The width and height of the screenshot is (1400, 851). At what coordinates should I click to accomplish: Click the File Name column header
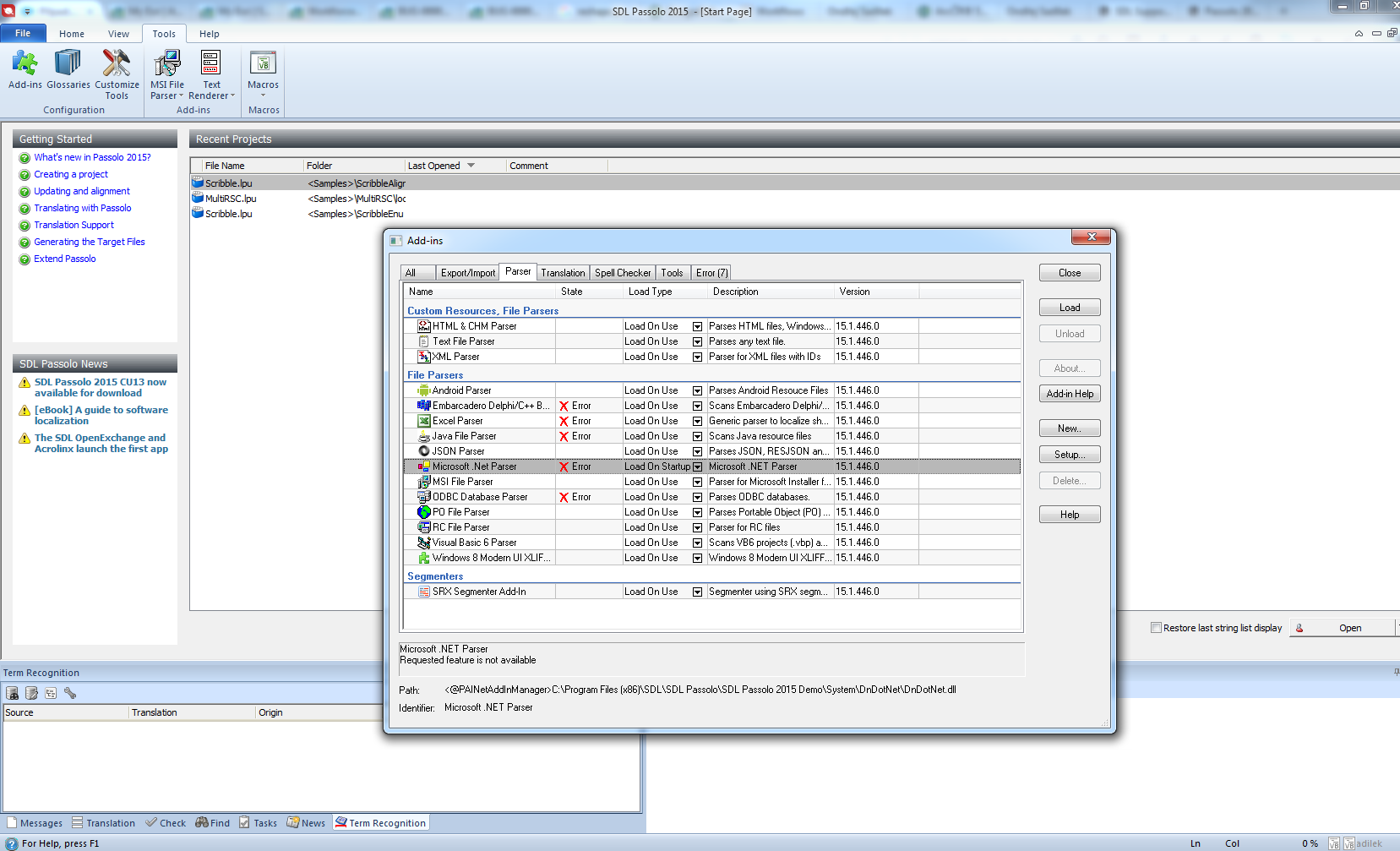tap(247, 166)
